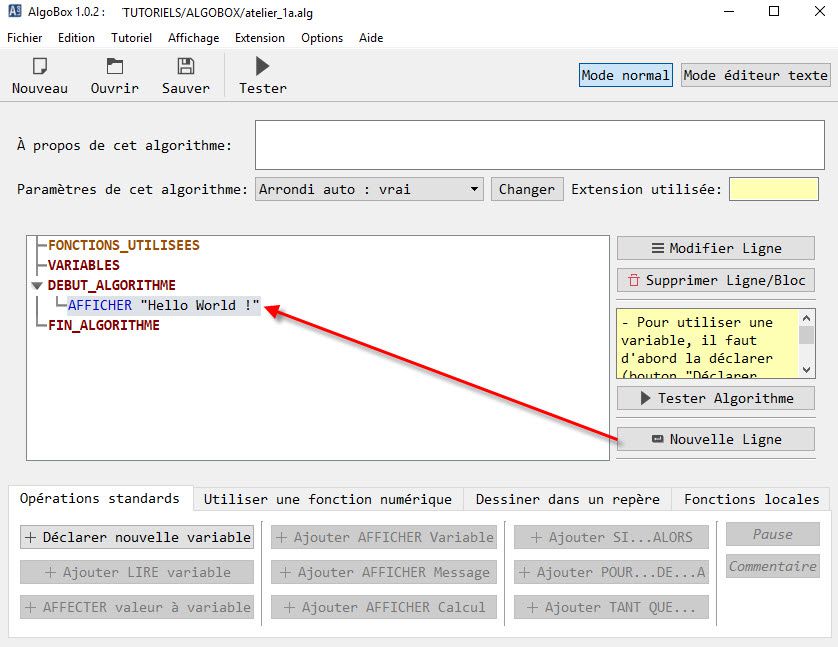
Task: Click the À propos de cet algorithme field
Action: (x=540, y=145)
